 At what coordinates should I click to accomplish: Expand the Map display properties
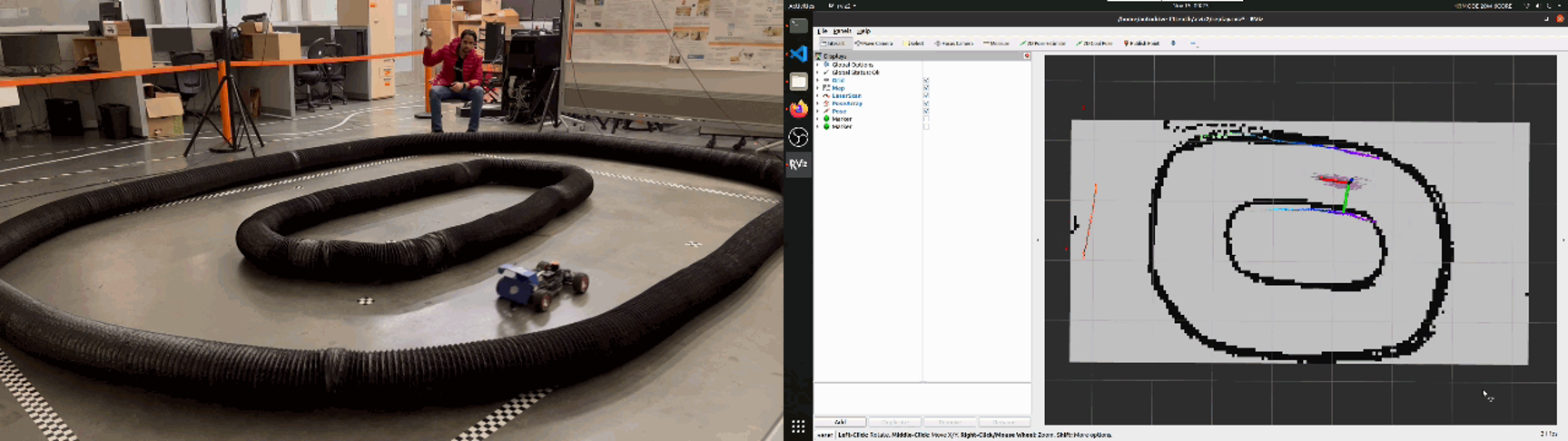[818, 88]
